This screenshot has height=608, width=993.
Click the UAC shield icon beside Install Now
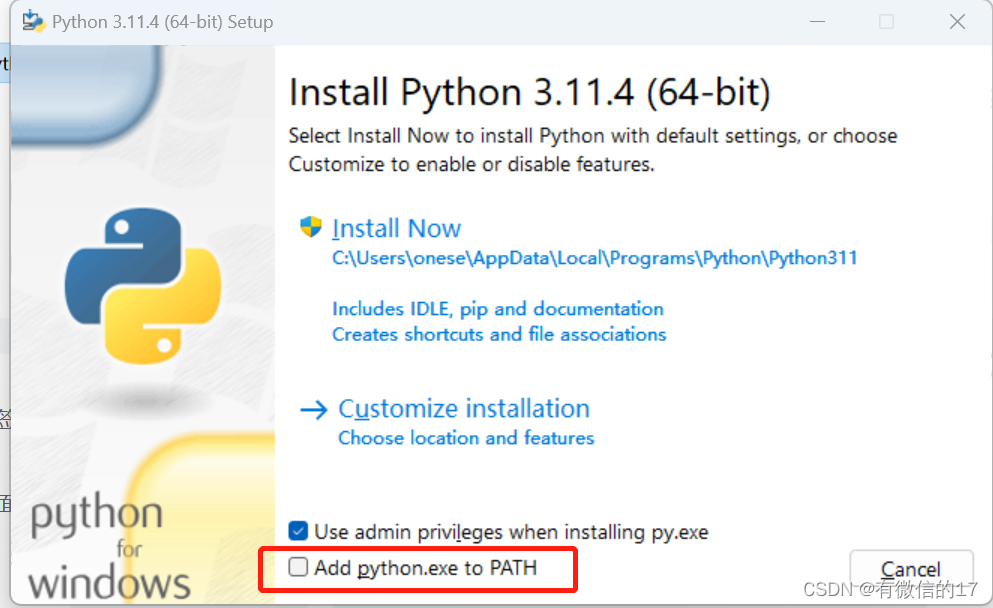pos(311,226)
